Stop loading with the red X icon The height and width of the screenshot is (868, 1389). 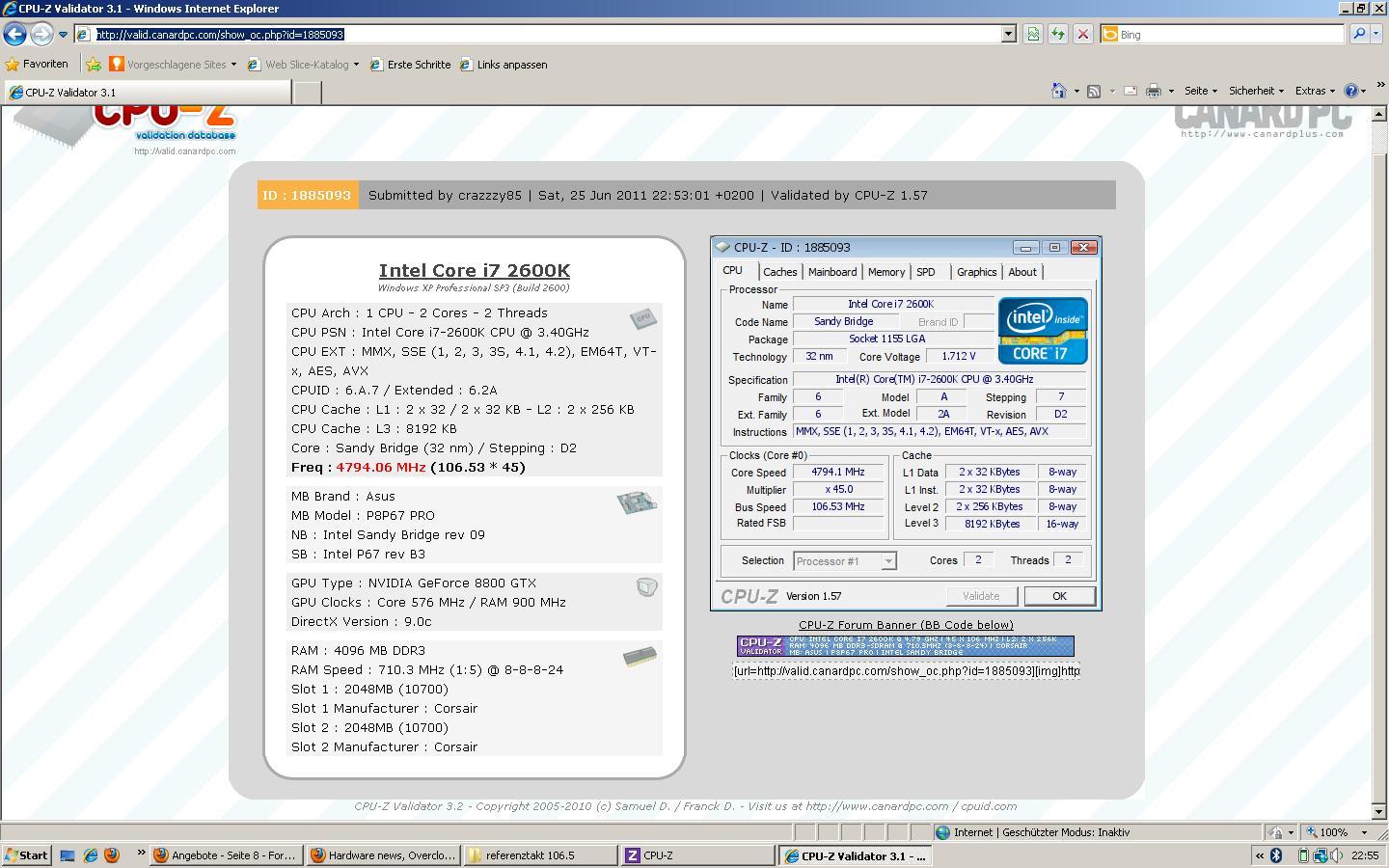click(1083, 34)
